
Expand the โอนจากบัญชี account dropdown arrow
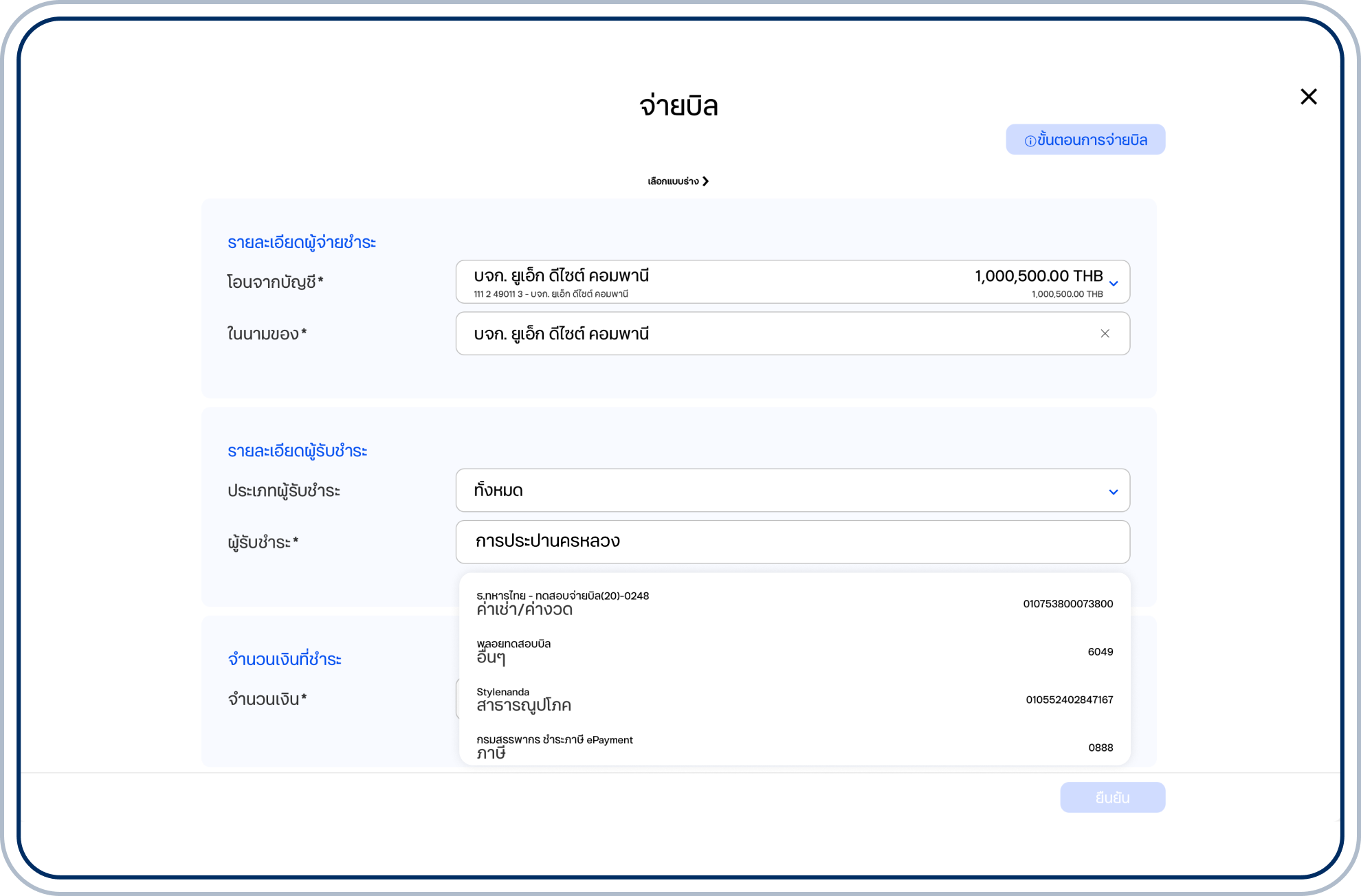(x=1114, y=283)
